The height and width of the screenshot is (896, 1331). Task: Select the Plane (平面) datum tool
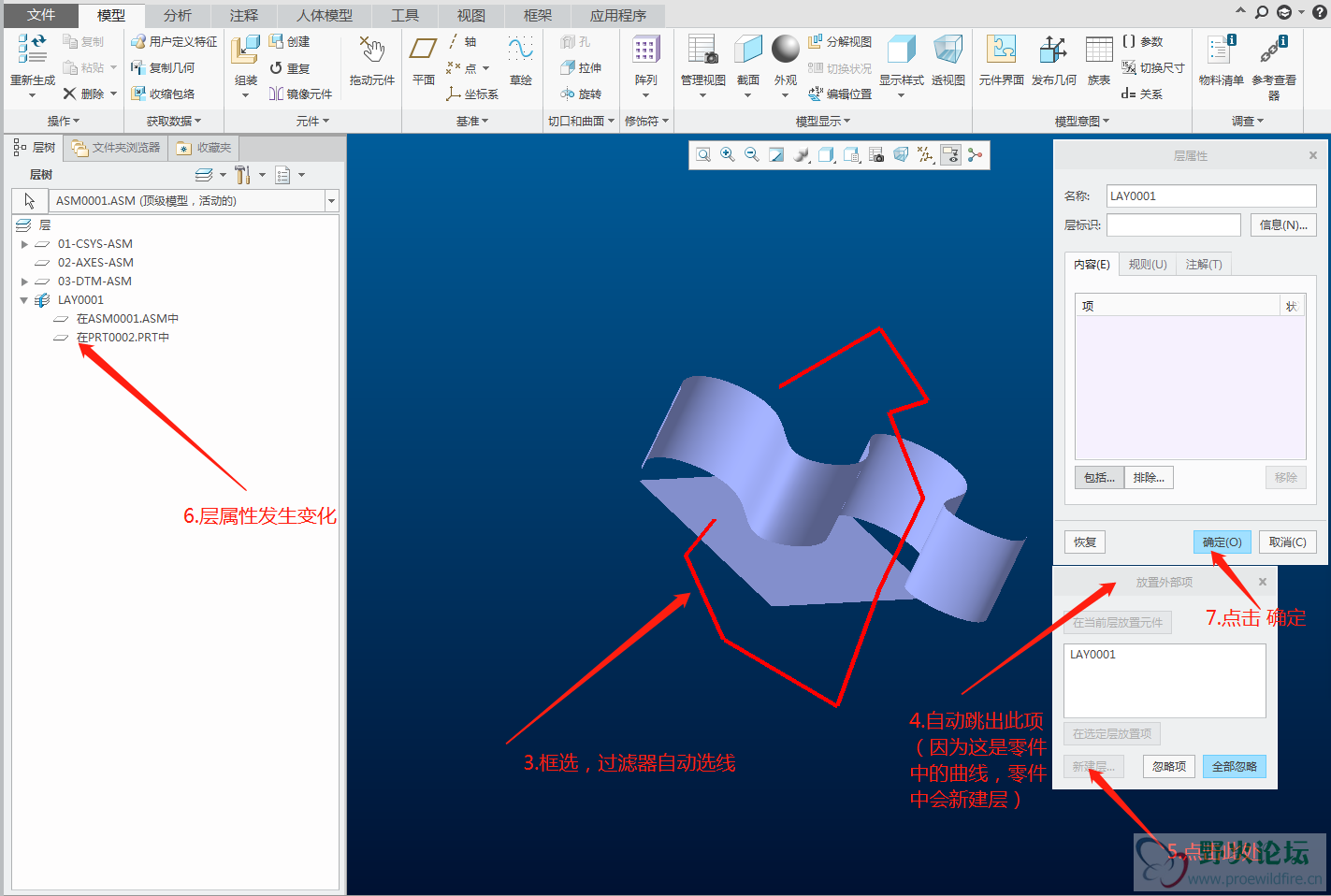[x=423, y=51]
